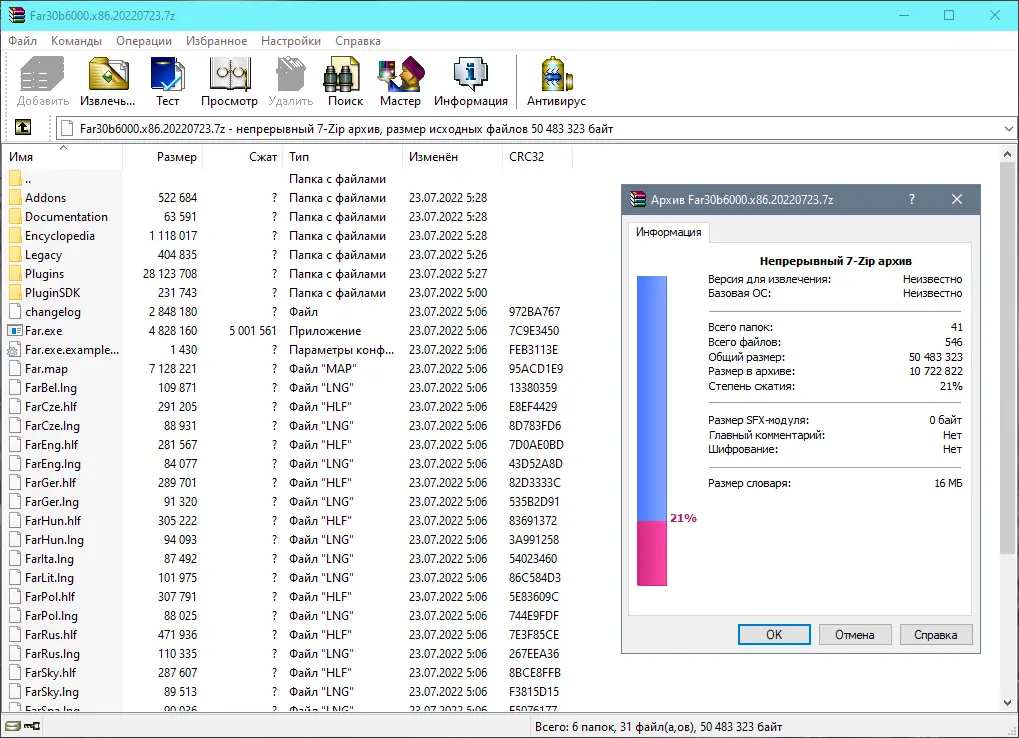This screenshot has width=1019, height=738.
Task: Start Поиск search from the toolbar
Action: [343, 80]
